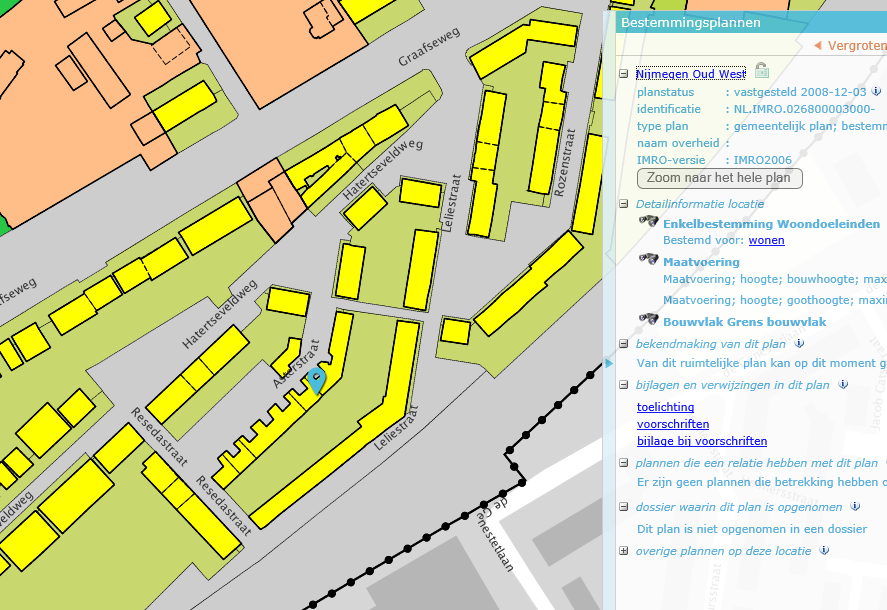Image resolution: width=887 pixels, height=610 pixels.
Task: Click the type plan gemeentelijk plan value
Action: [810, 126]
